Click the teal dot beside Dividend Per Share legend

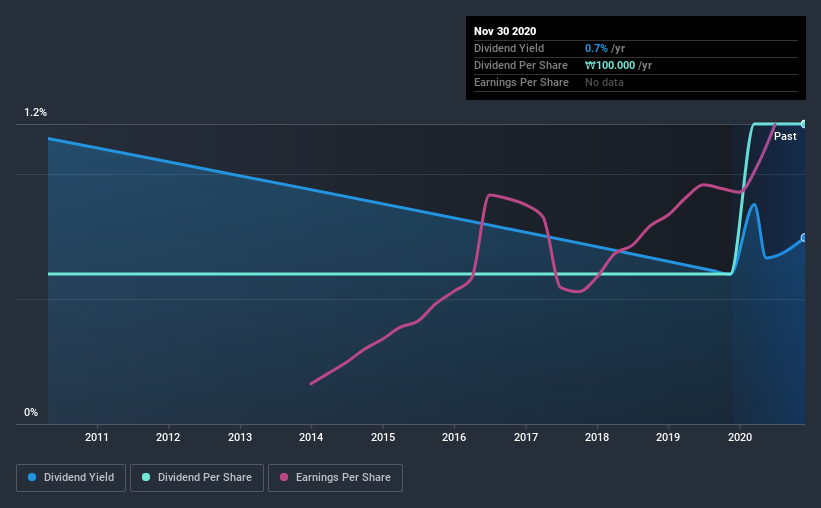pyautogui.click(x=147, y=478)
